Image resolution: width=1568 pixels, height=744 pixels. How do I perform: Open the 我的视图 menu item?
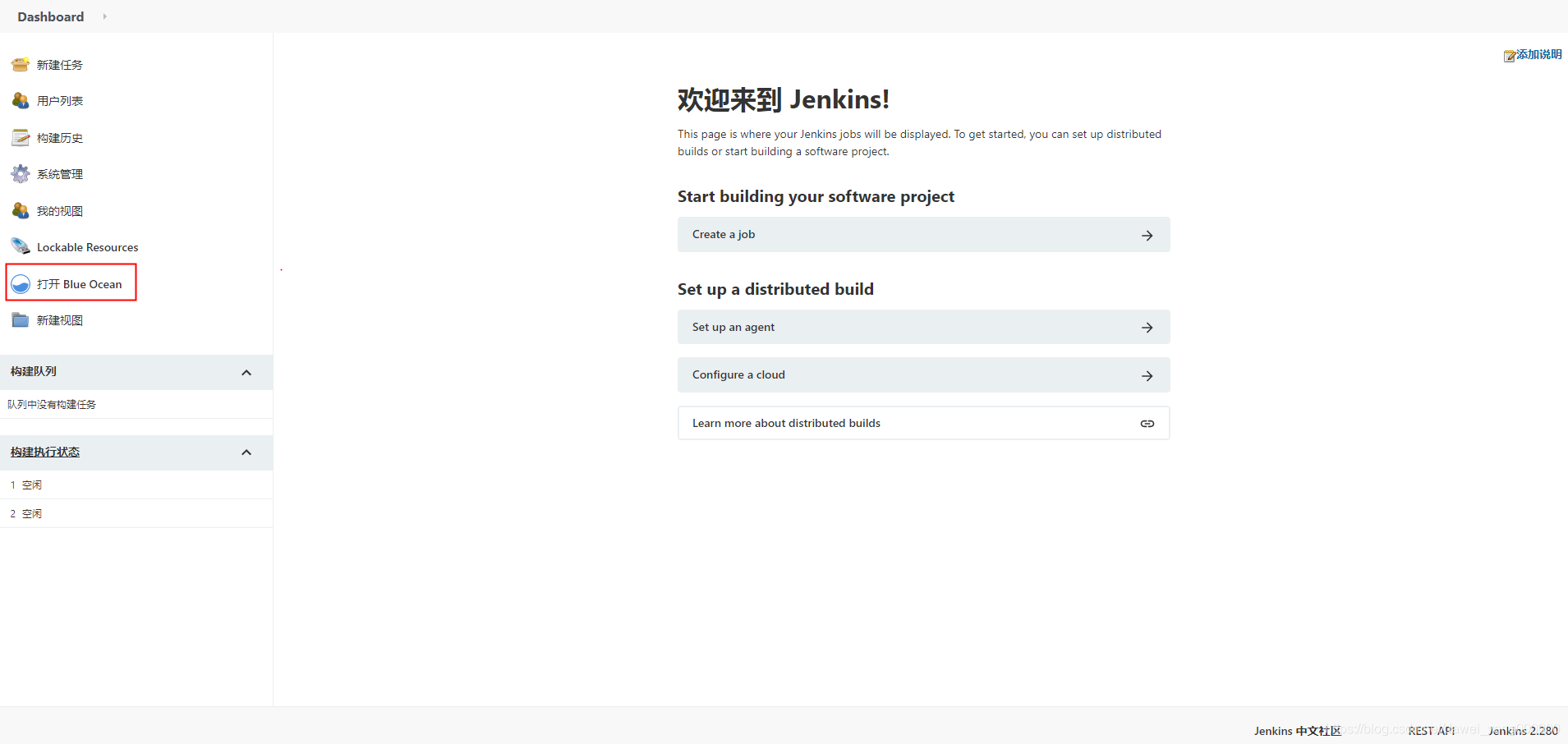(x=60, y=211)
